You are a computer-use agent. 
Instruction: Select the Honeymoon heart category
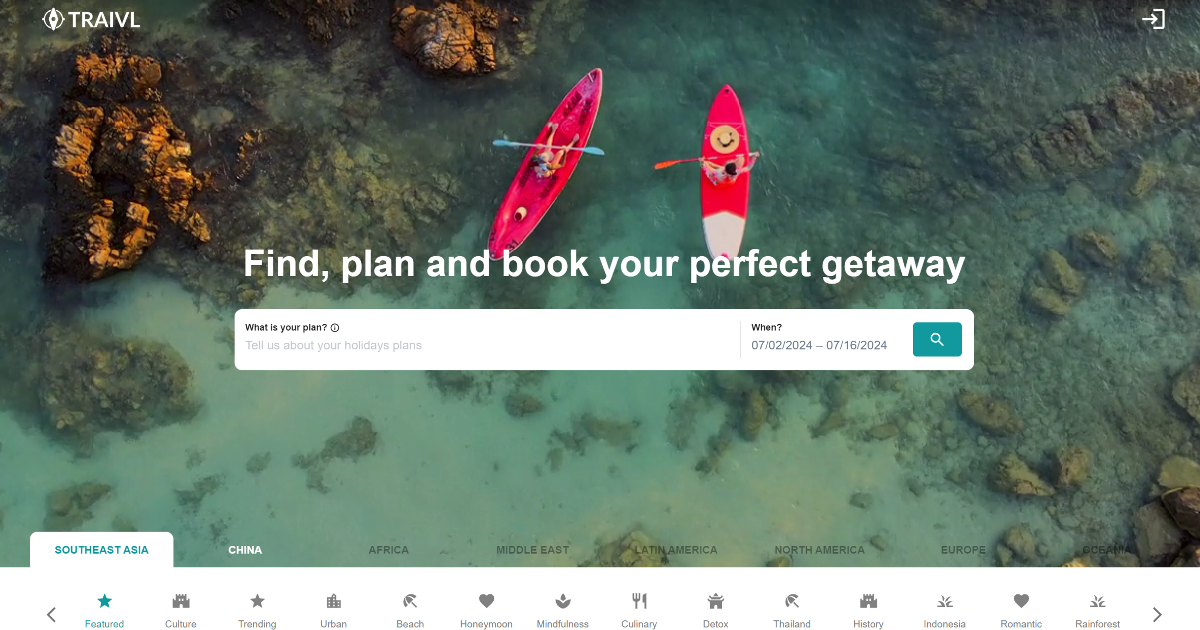point(486,610)
